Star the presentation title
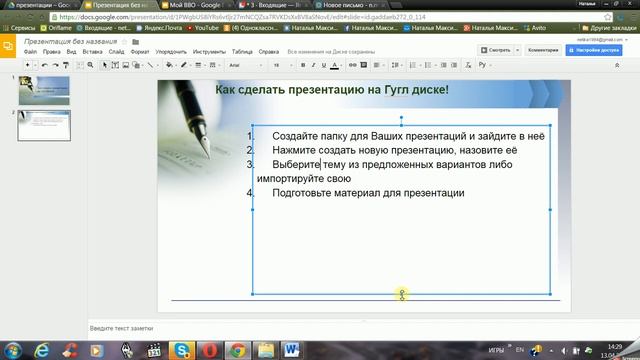The height and width of the screenshot is (360, 640). point(124,42)
